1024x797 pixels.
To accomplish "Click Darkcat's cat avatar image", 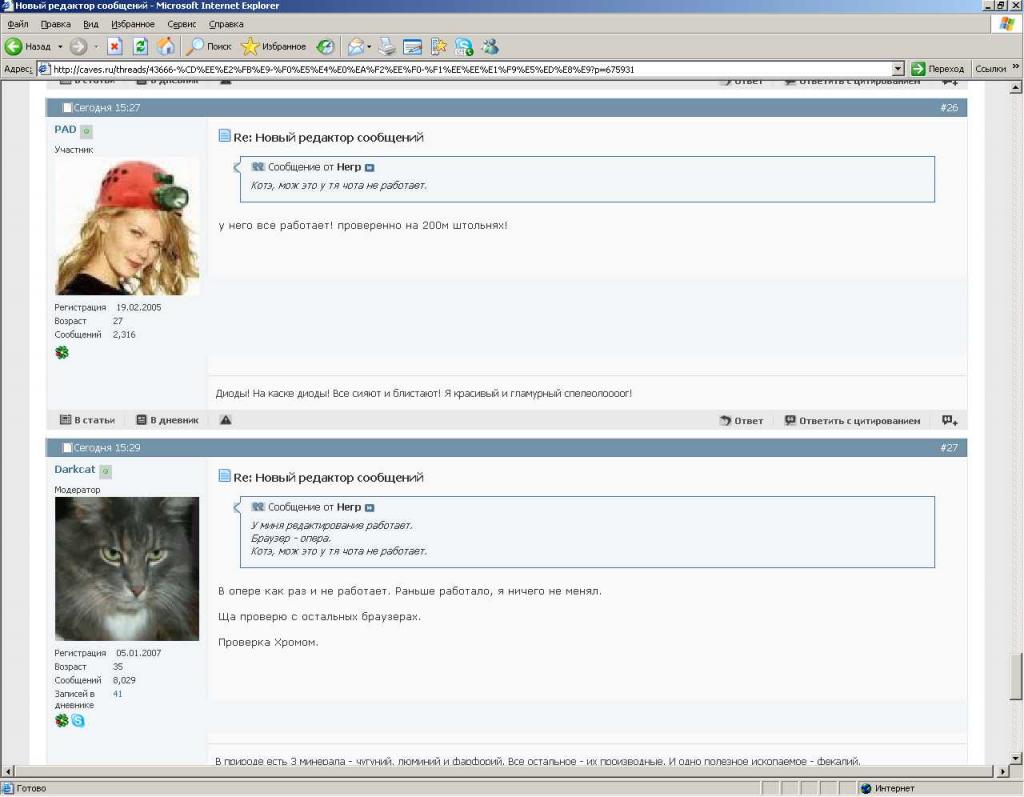I will [x=126, y=569].
